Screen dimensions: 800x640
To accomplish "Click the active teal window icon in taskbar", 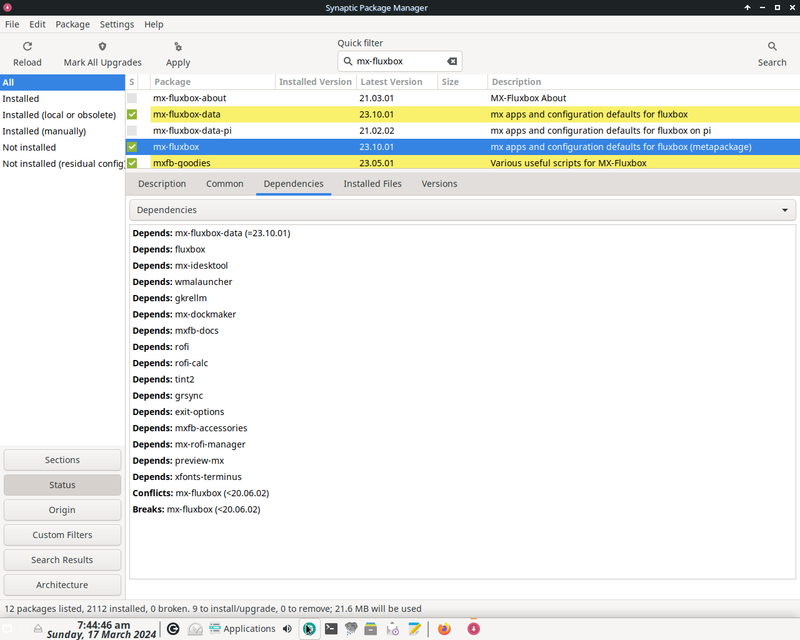I will point(309,629).
